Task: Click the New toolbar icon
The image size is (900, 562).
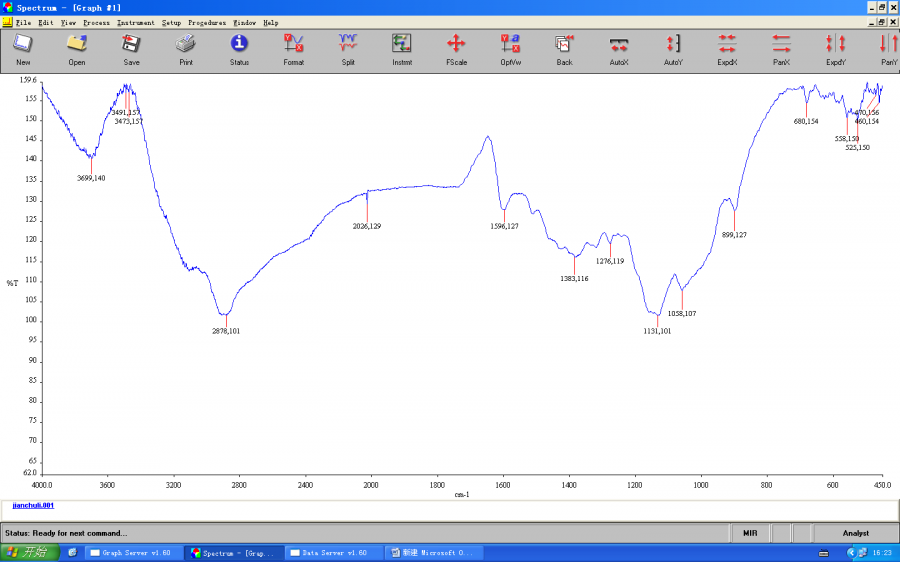Action: (23, 50)
